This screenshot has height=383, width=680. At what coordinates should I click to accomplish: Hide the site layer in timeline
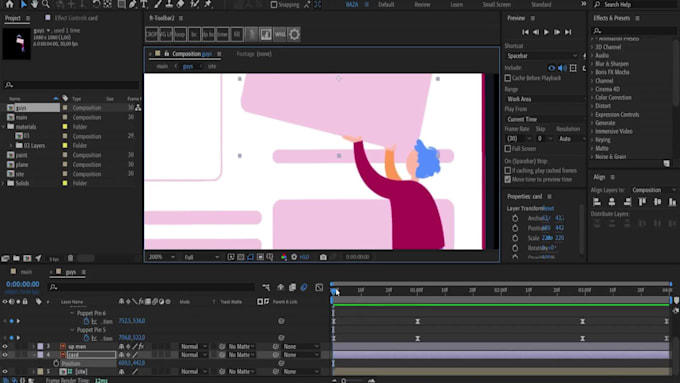[5, 371]
